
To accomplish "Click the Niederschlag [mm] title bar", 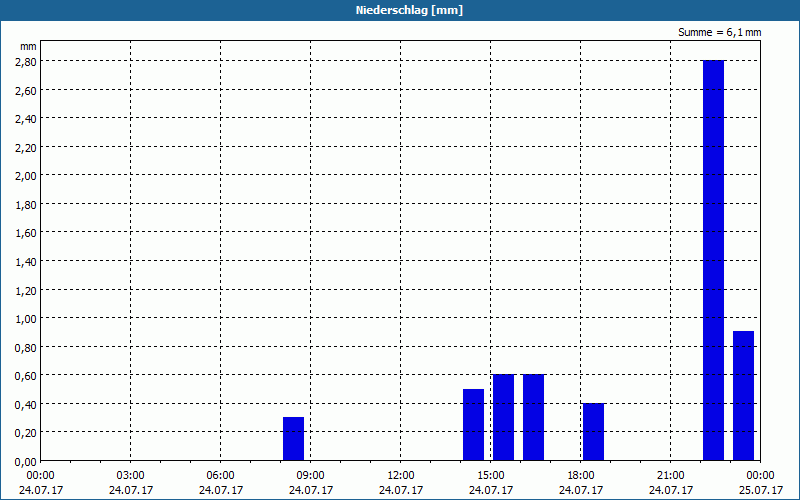I will click(x=400, y=10).
